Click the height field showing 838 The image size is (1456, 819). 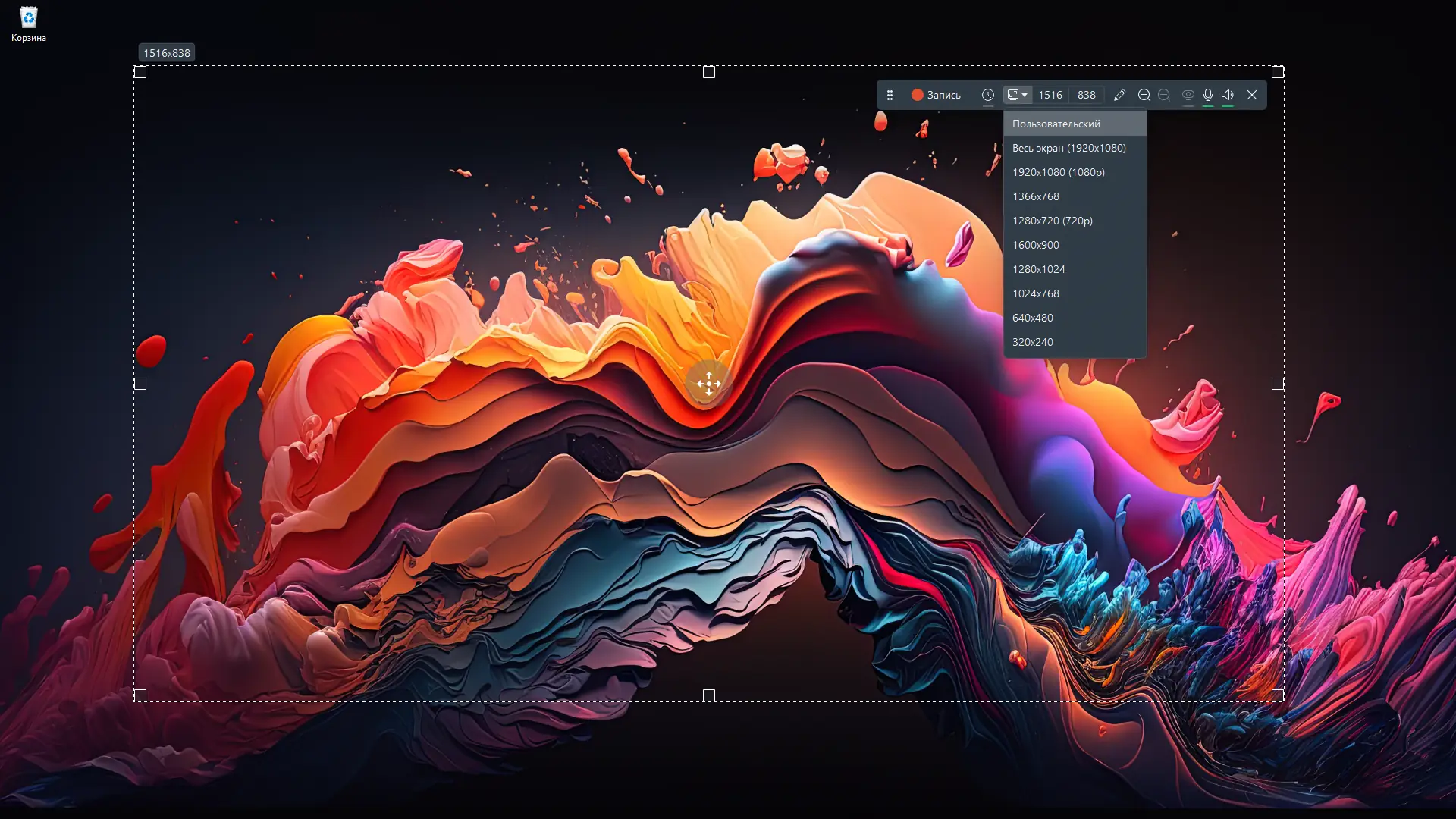(1086, 95)
